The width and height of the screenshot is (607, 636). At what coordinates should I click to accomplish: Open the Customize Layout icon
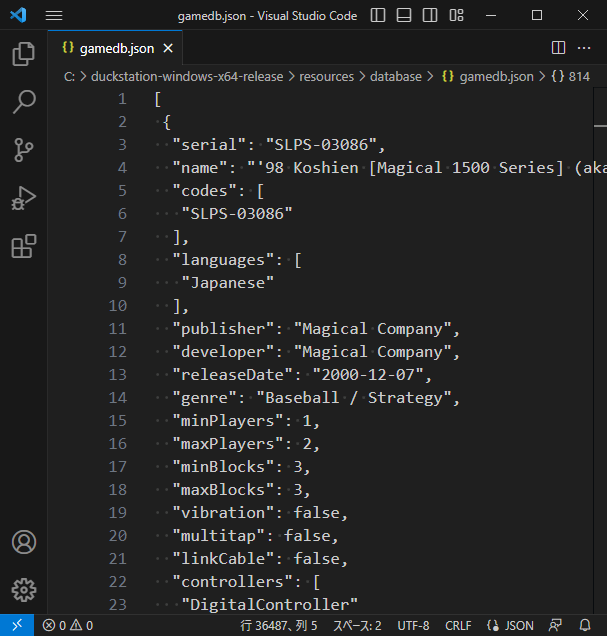(456, 15)
